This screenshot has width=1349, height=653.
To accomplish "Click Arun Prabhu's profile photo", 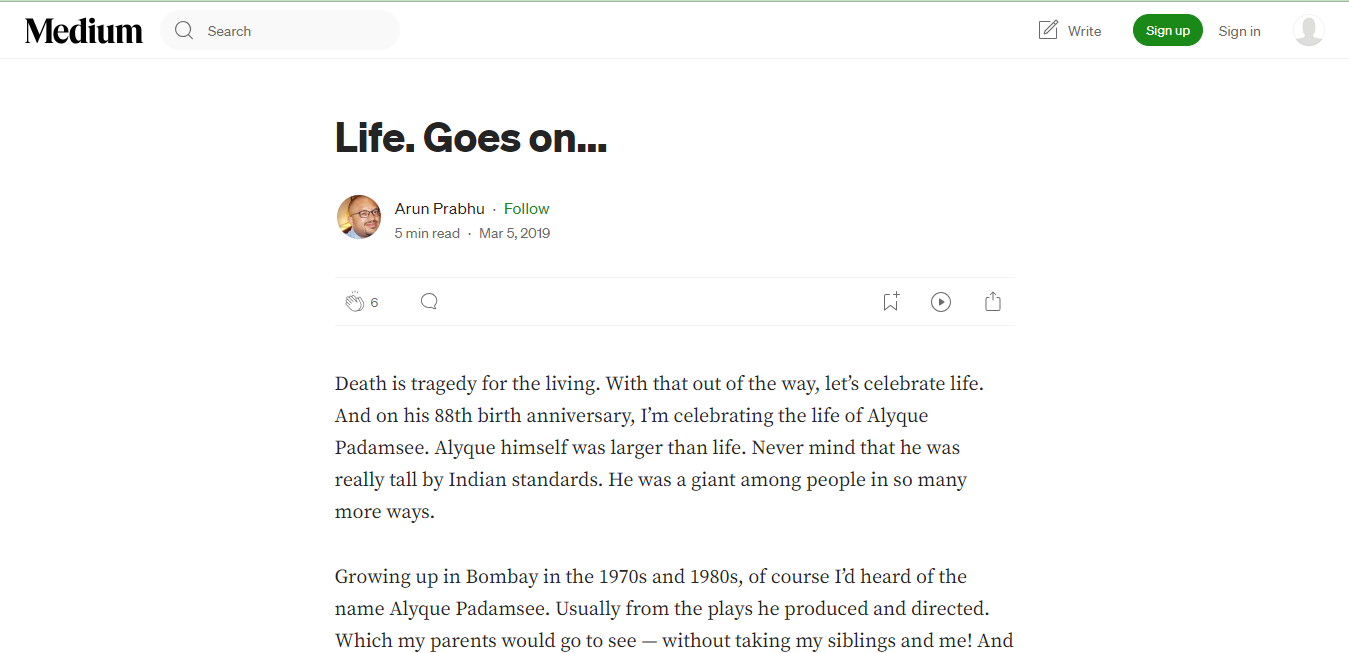I will click(x=359, y=217).
